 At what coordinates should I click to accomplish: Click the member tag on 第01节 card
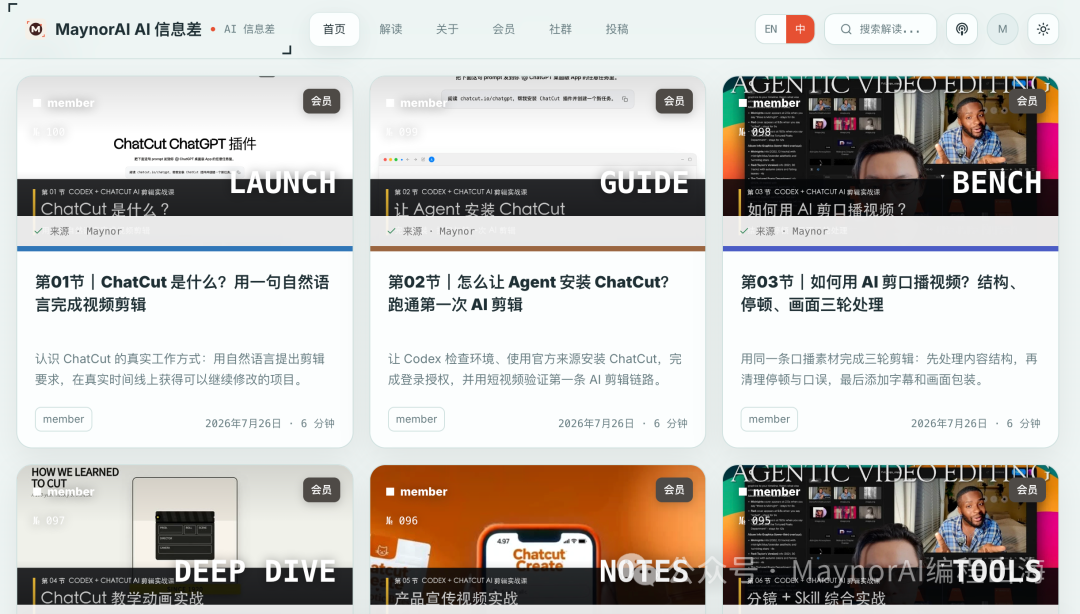(x=63, y=419)
